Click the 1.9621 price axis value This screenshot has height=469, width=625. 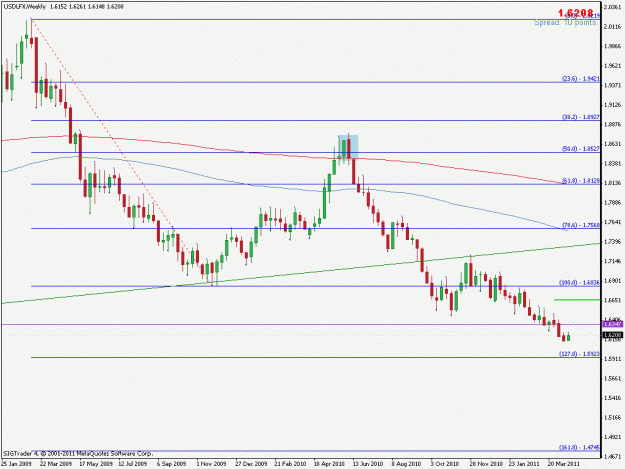(x=613, y=65)
